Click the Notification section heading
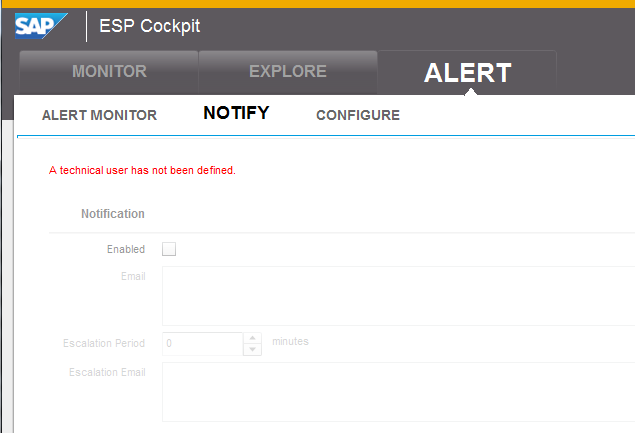The width and height of the screenshot is (635, 433). [x=113, y=213]
